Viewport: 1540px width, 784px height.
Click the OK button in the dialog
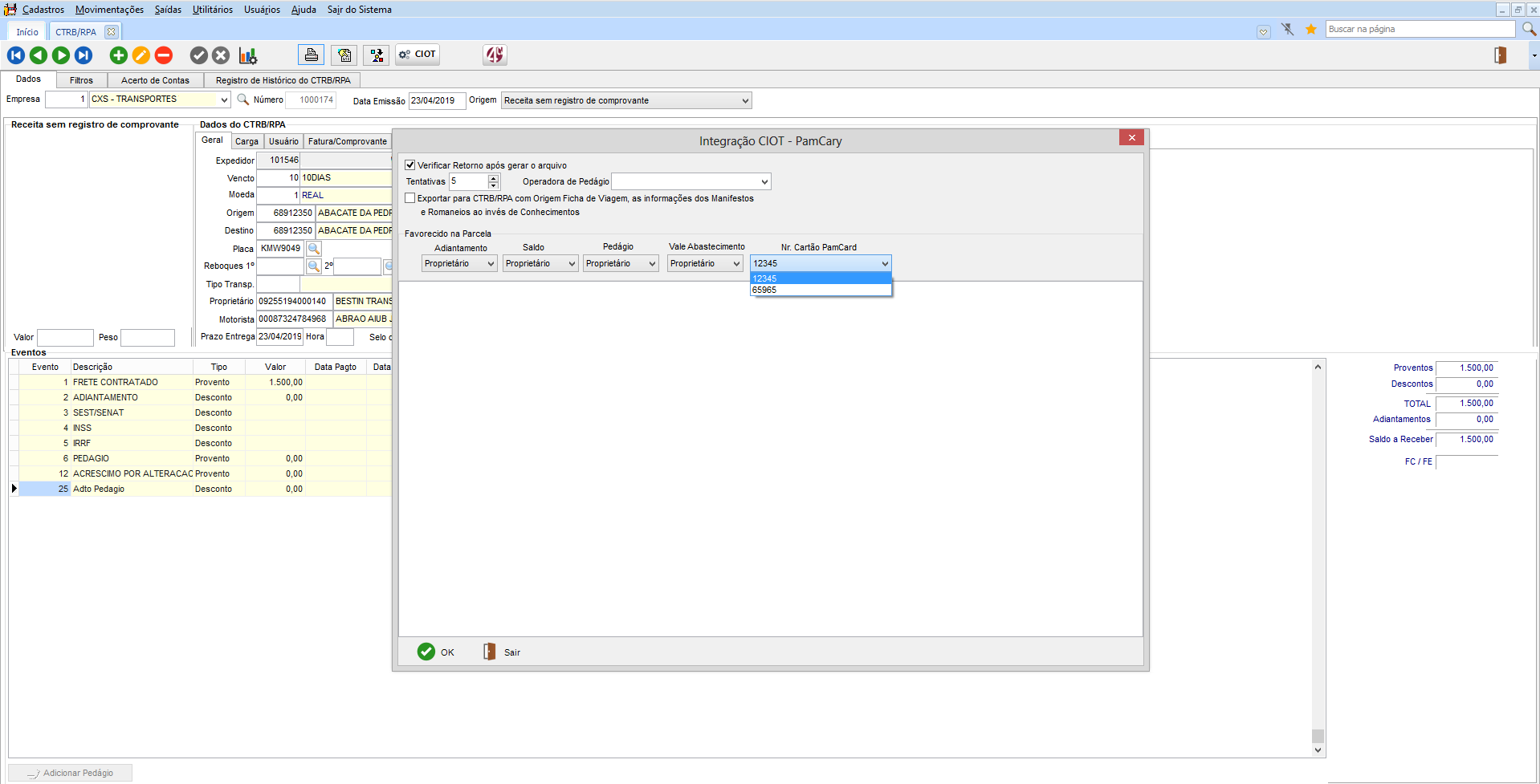tap(436, 652)
